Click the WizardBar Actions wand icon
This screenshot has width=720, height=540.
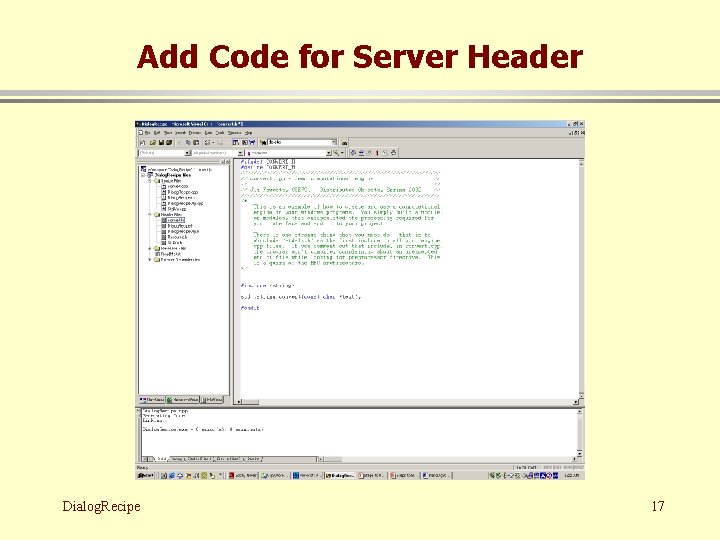[x=336, y=152]
